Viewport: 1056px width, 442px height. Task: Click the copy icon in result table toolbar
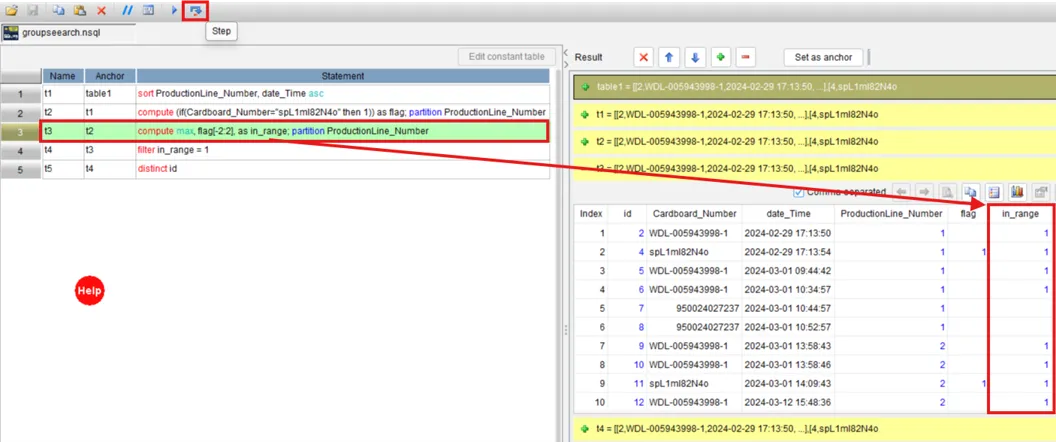(970, 192)
